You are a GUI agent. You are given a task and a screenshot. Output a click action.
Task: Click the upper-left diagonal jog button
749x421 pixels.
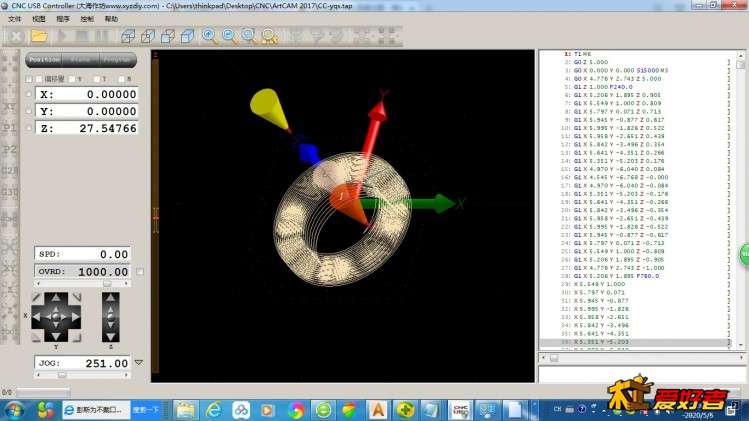pos(37,298)
